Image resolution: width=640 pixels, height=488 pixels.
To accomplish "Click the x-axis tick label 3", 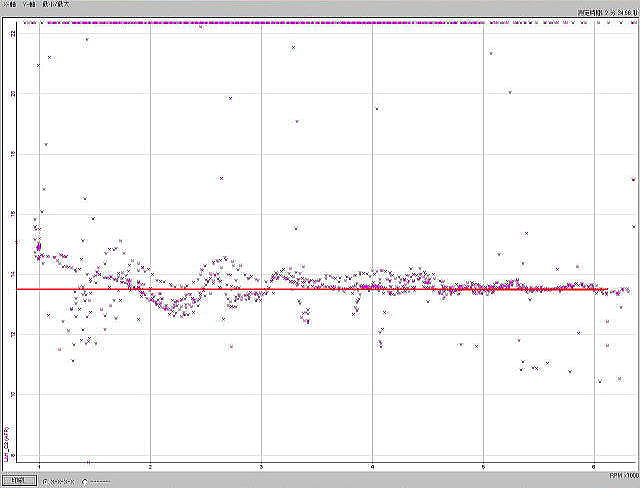I will (261, 467).
